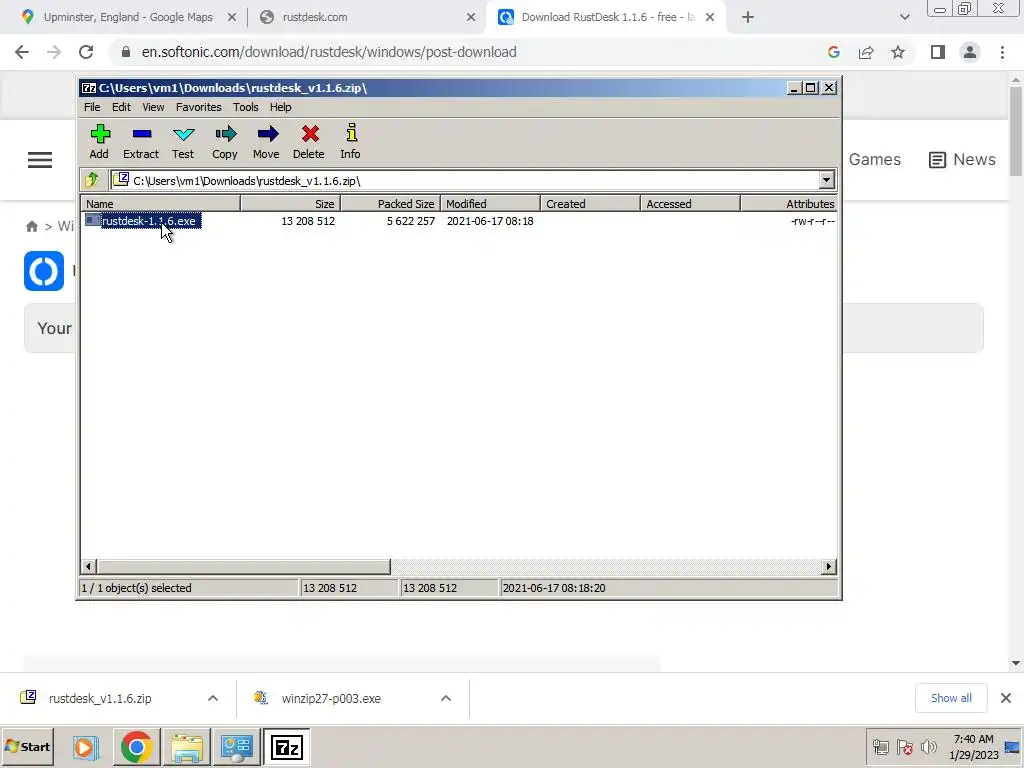The width and height of the screenshot is (1024, 768).
Task: Sort by the Accessed column header
Action: [x=690, y=204]
